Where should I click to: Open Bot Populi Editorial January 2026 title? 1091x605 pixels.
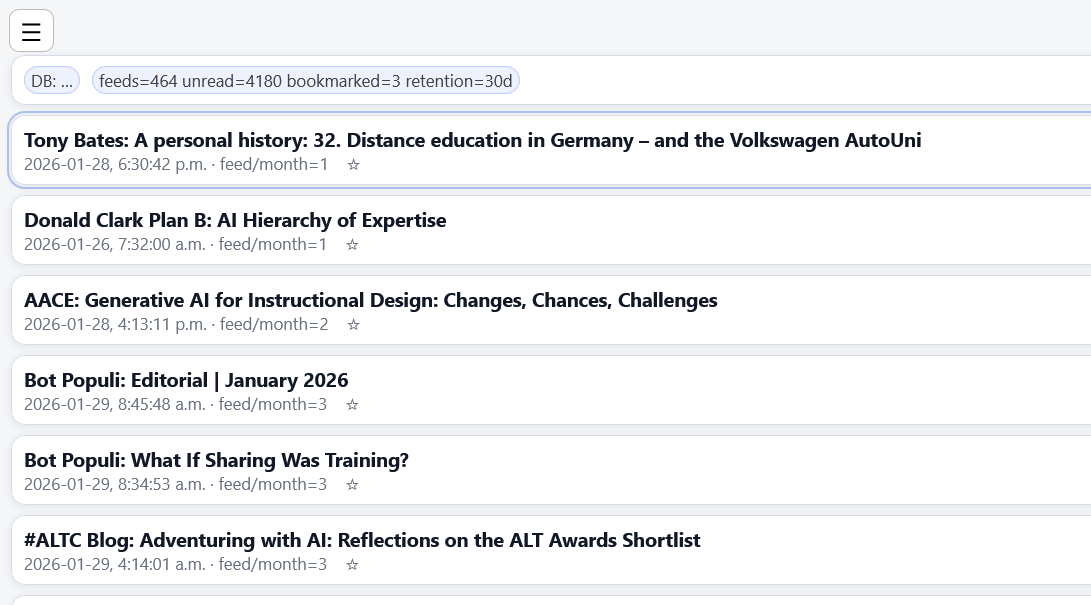pyautogui.click(x=186, y=380)
